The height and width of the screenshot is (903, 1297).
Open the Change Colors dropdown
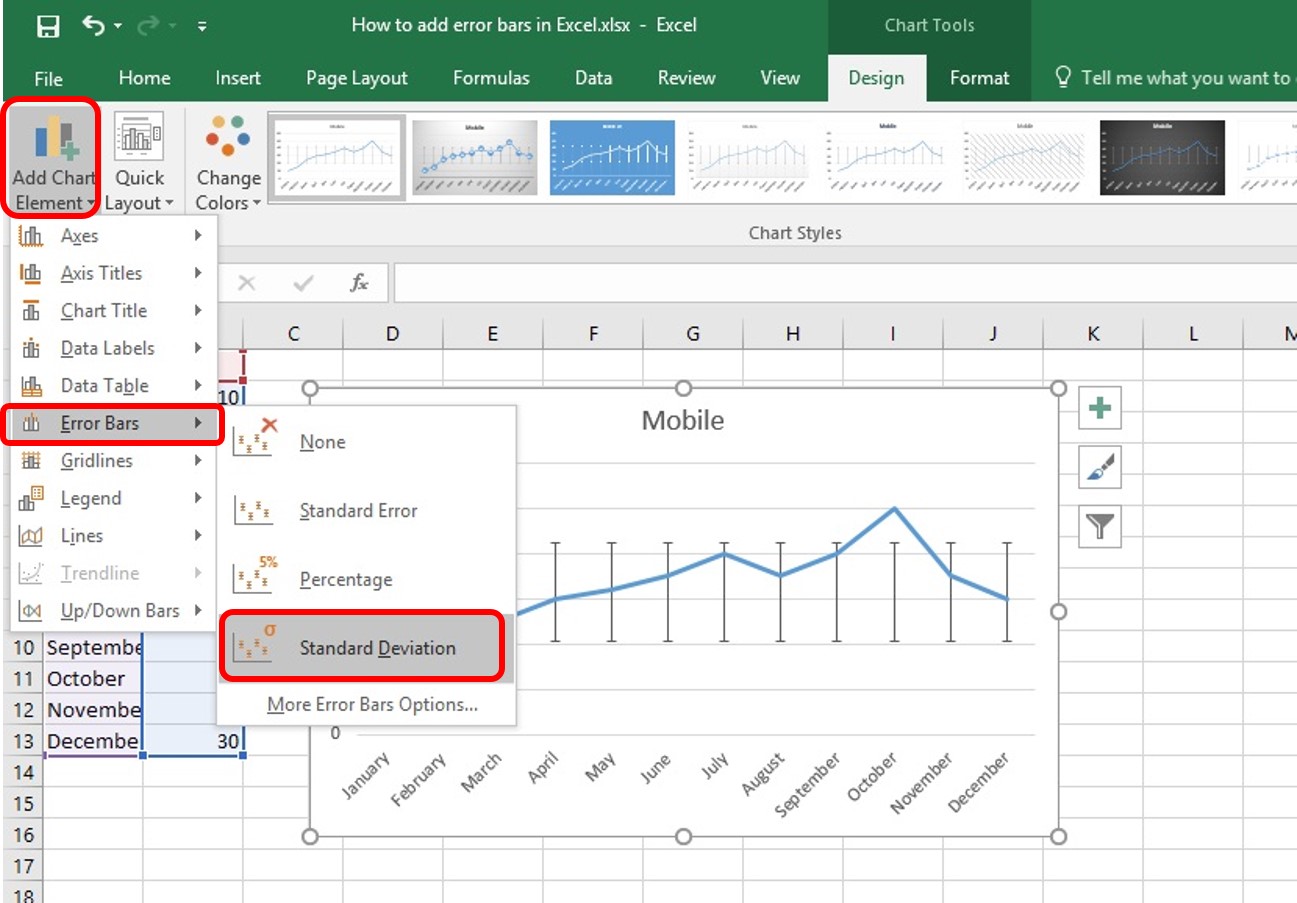tap(228, 160)
